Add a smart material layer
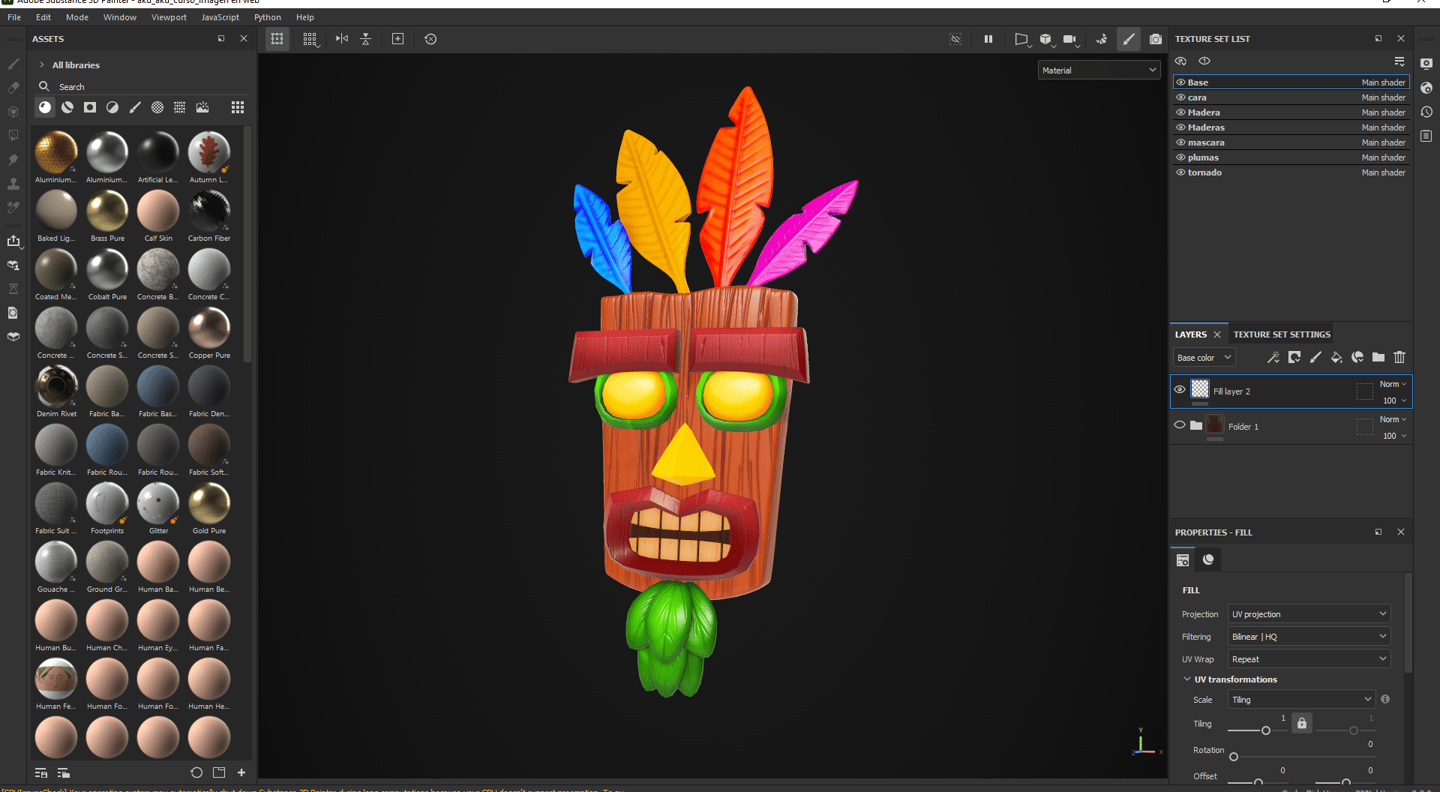 coord(1357,357)
